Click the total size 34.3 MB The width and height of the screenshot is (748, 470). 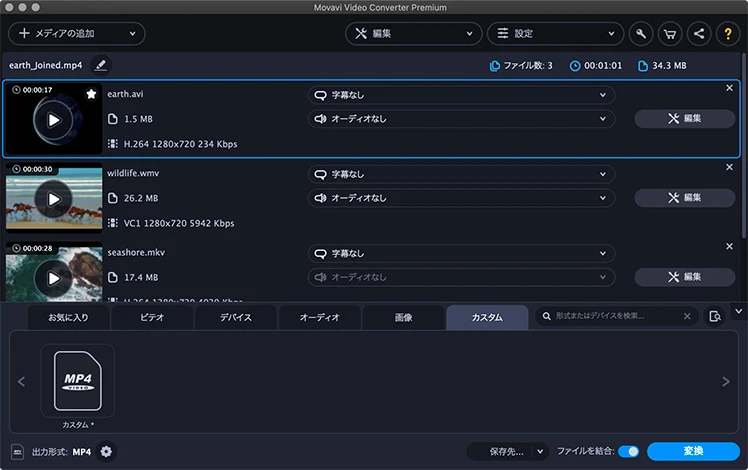(x=663, y=65)
